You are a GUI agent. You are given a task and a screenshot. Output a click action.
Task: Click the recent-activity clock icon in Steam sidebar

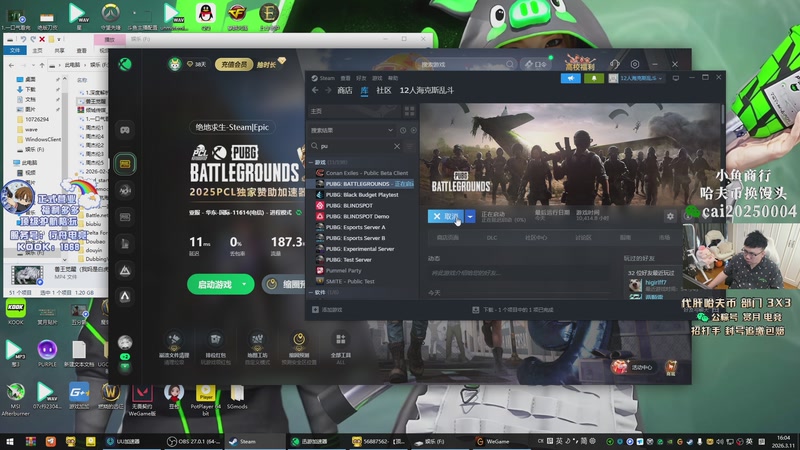point(403,131)
